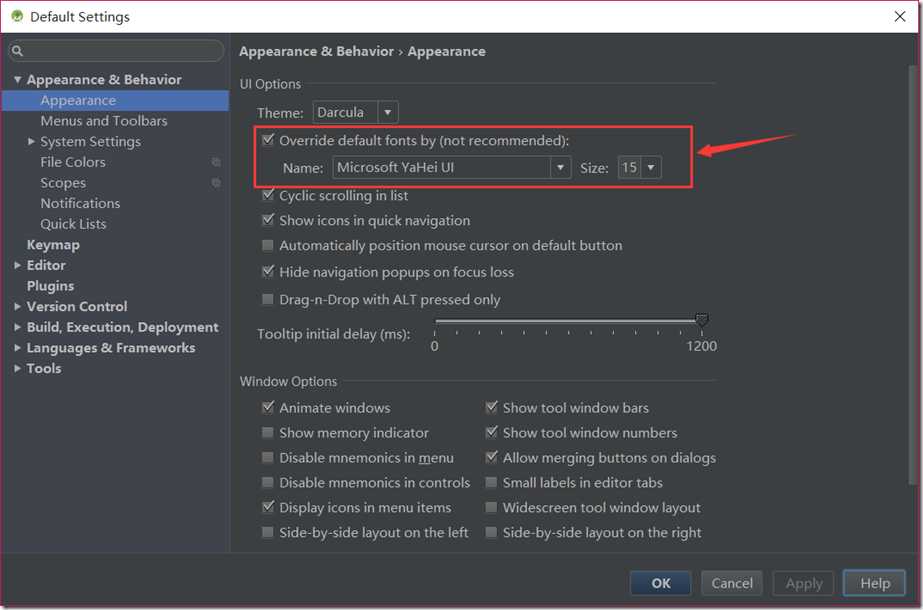Click the search magnifier icon
Viewport: 923px width, 610px height.
(18, 51)
